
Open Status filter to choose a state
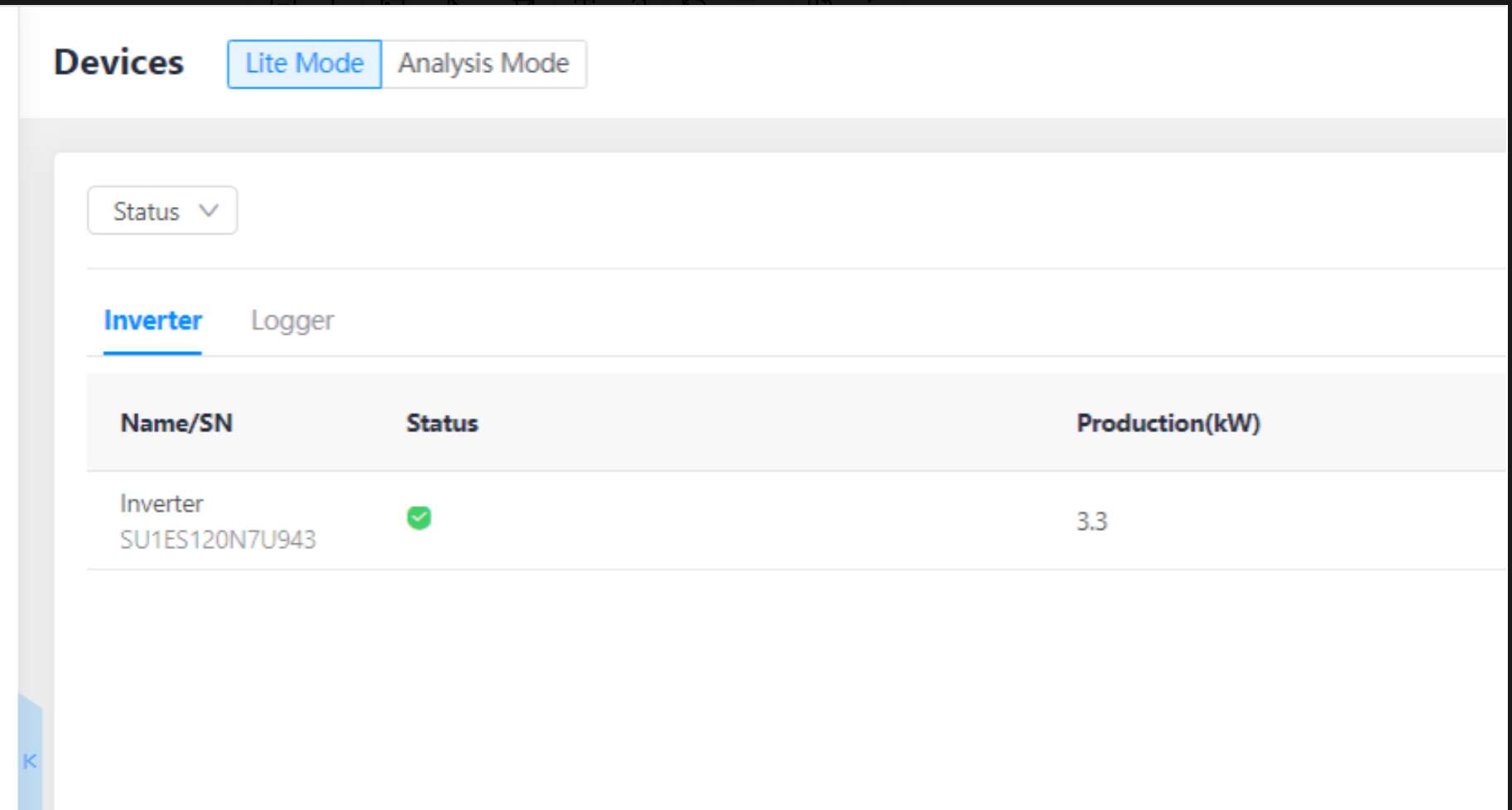[161, 210]
